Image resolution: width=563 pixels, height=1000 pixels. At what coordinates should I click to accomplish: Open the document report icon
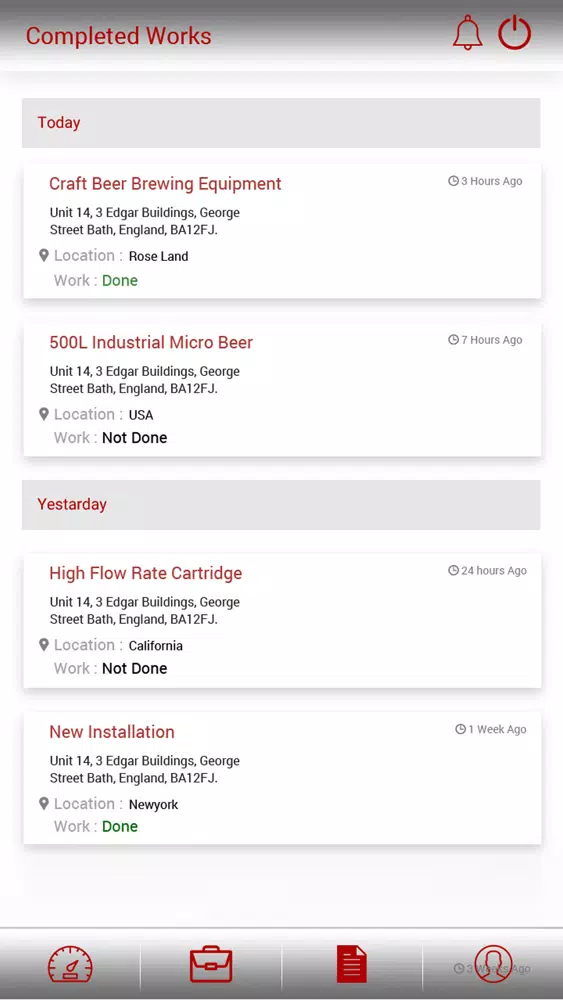tap(352, 964)
